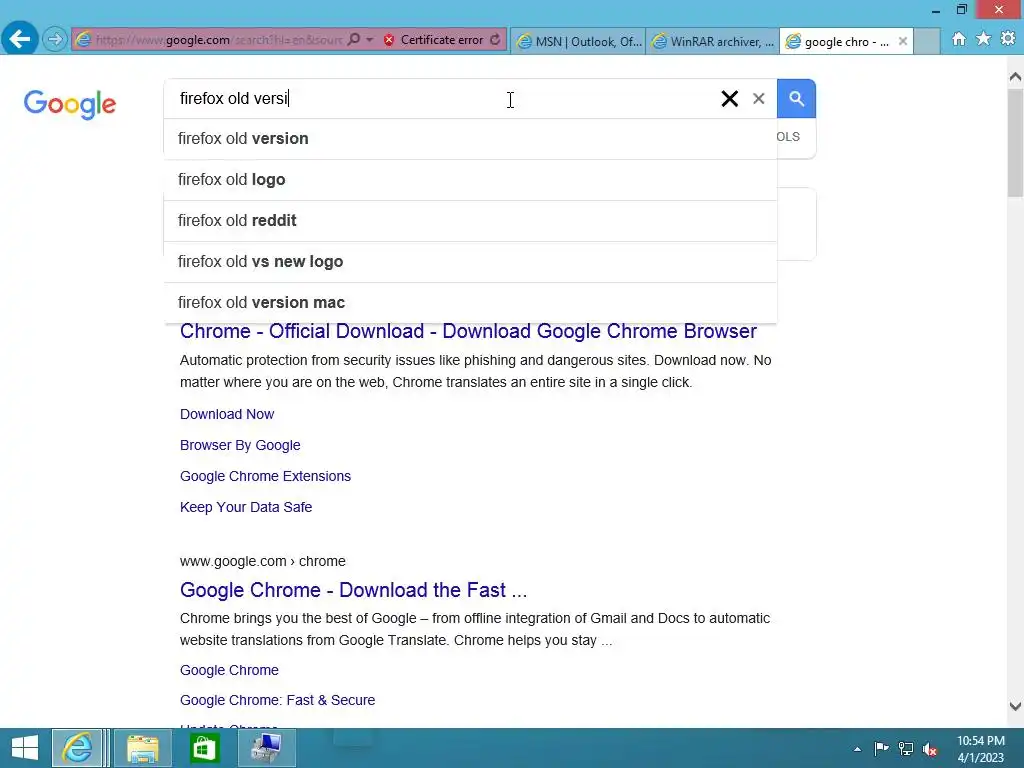Click the Download Now link
Image resolution: width=1024 pixels, height=768 pixels.
click(227, 414)
